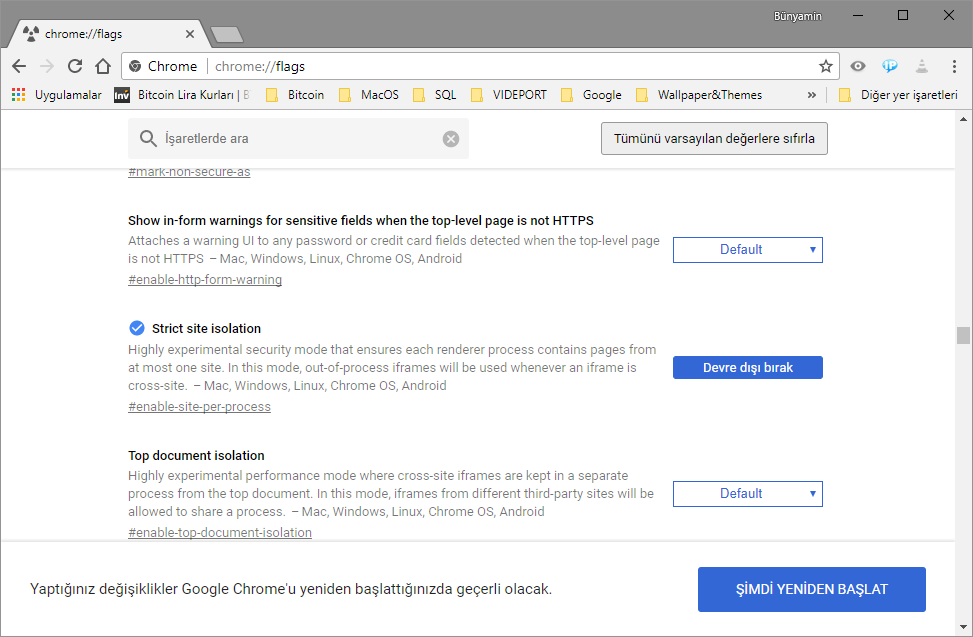
Task: Open the browser profile avatar icon
Action: (x=921, y=65)
